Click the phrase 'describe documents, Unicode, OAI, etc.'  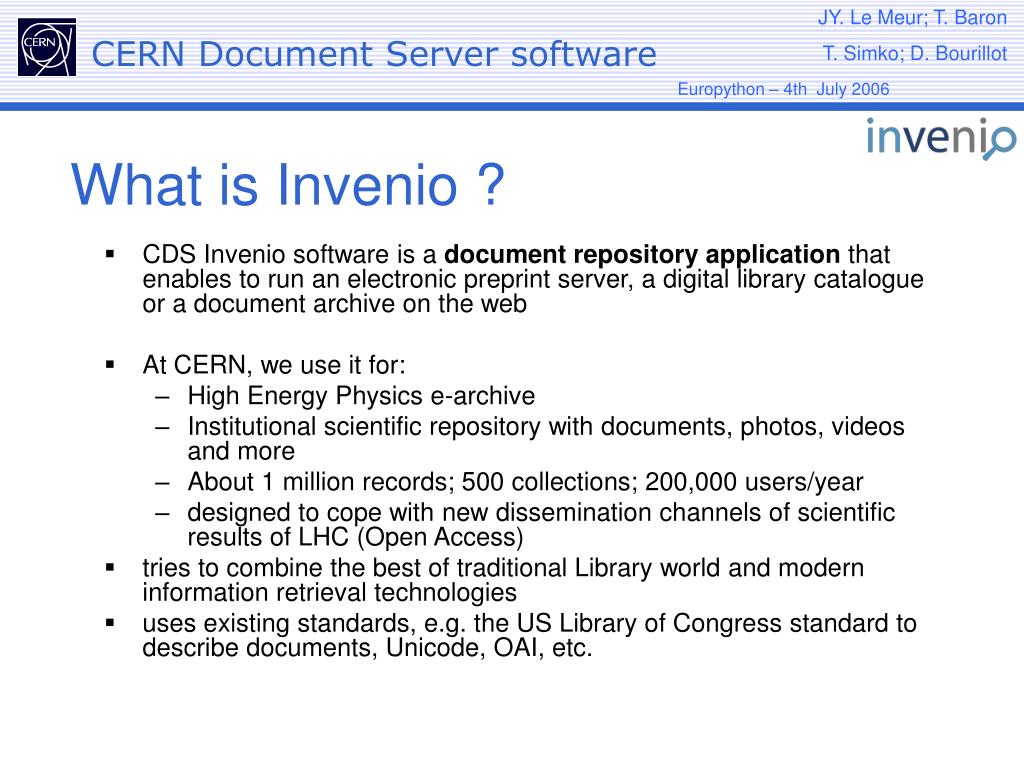click(367, 648)
